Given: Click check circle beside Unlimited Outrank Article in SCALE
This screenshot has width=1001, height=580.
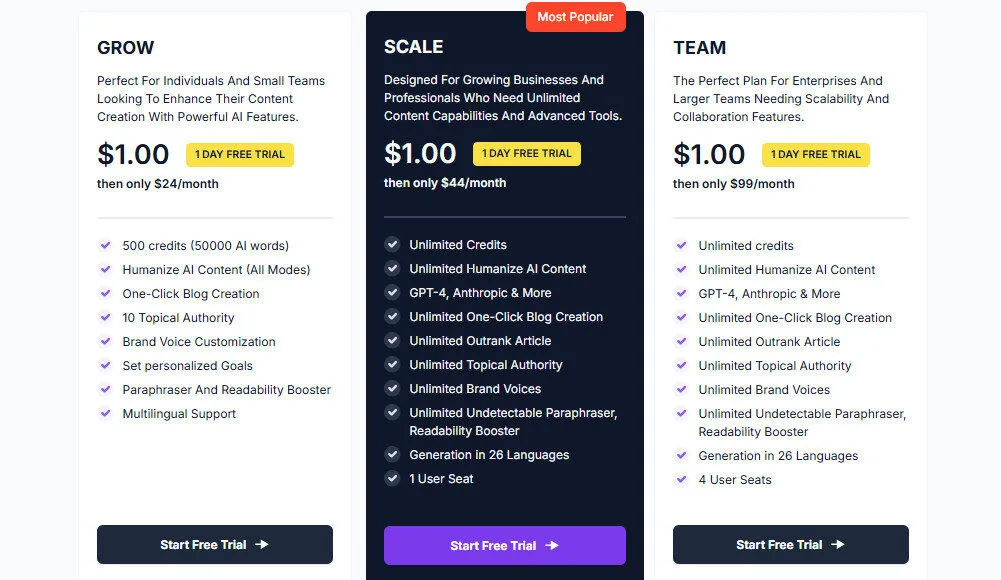Looking at the screenshot, I should [392, 340].
